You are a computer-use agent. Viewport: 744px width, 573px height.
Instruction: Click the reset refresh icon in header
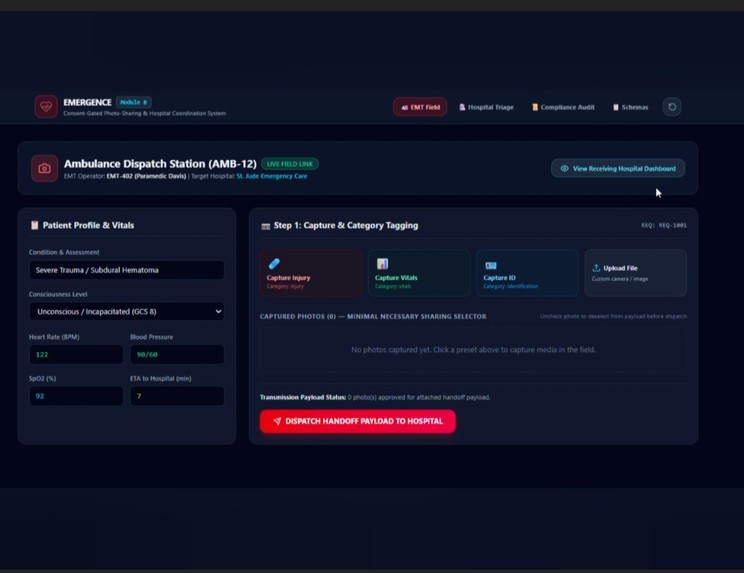click(x=672, y=107)
